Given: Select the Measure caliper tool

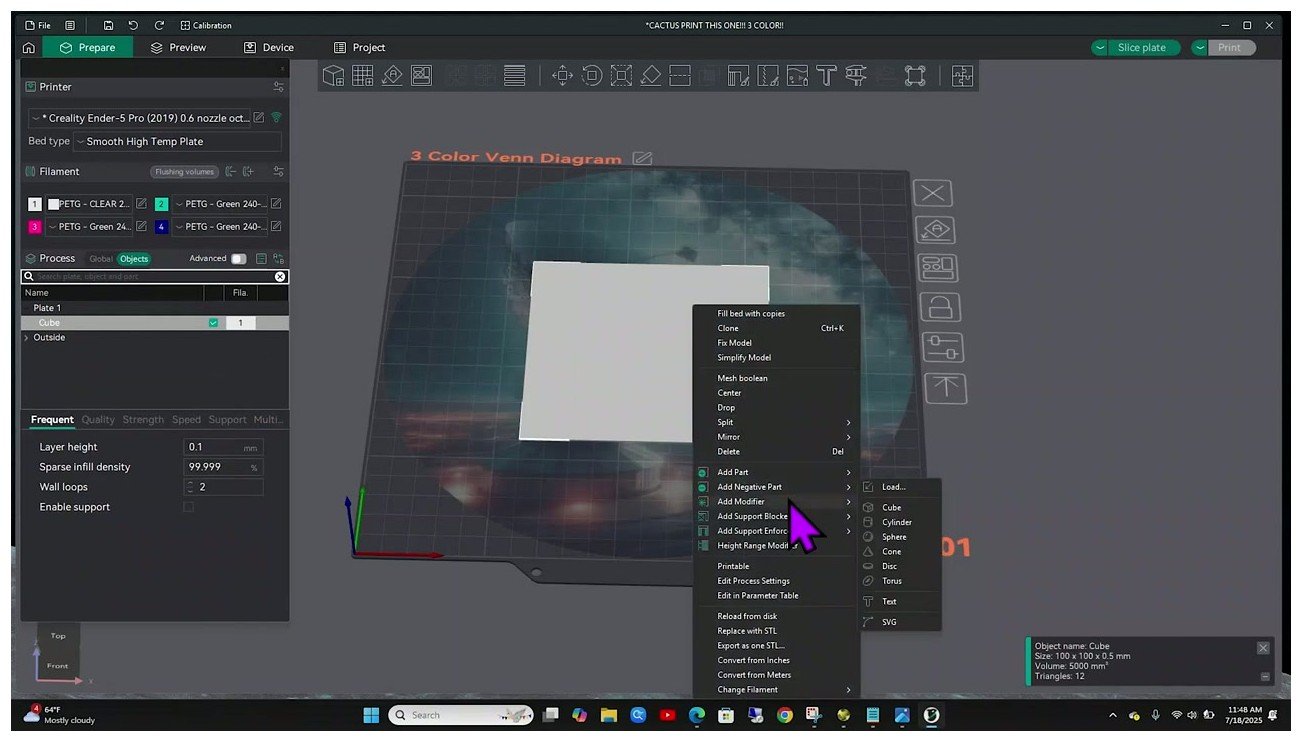Looking at the screenshot, I should [856, 75].
